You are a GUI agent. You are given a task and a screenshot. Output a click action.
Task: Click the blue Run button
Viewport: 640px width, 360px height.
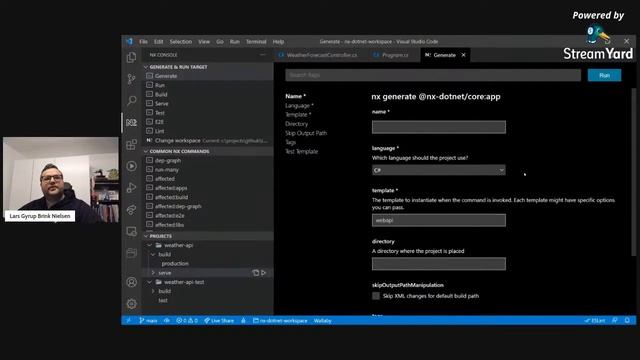604,75
